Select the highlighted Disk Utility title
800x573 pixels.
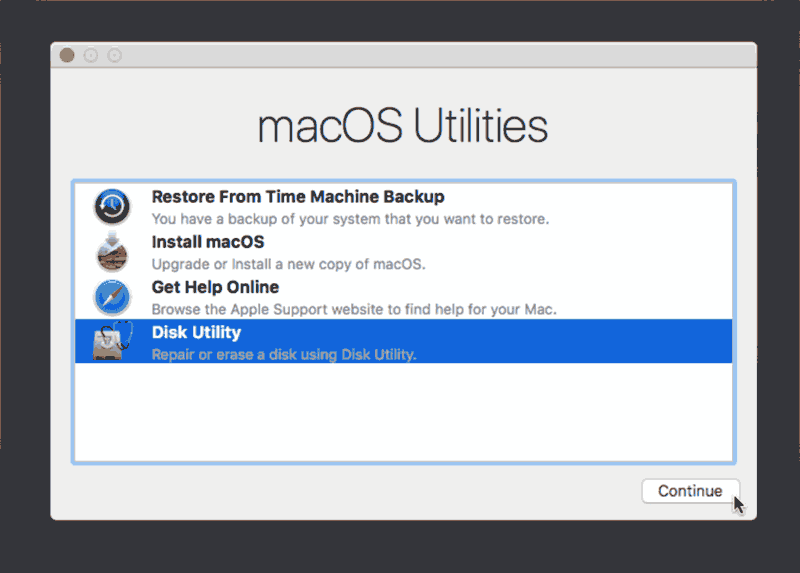click(196, 332)
